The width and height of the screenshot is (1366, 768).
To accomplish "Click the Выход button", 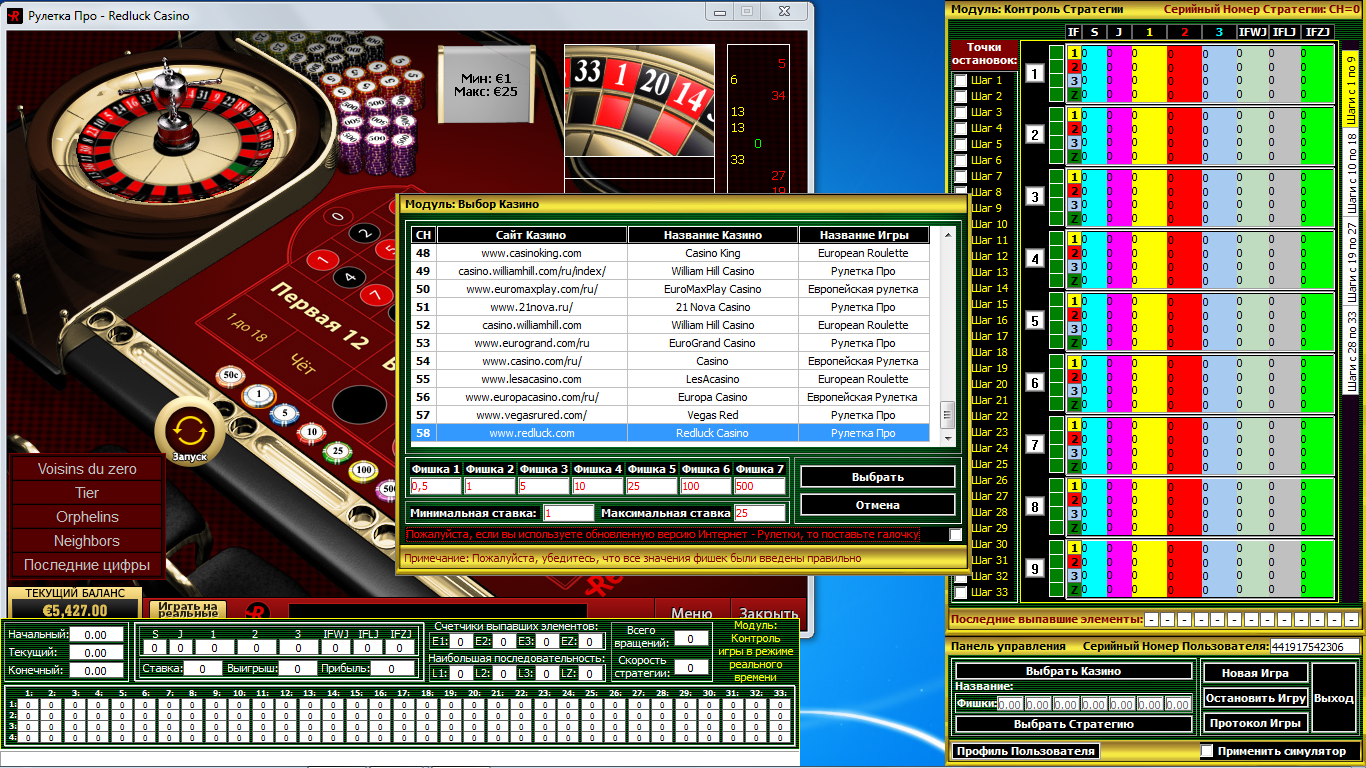I will (x=1334, y=698).
